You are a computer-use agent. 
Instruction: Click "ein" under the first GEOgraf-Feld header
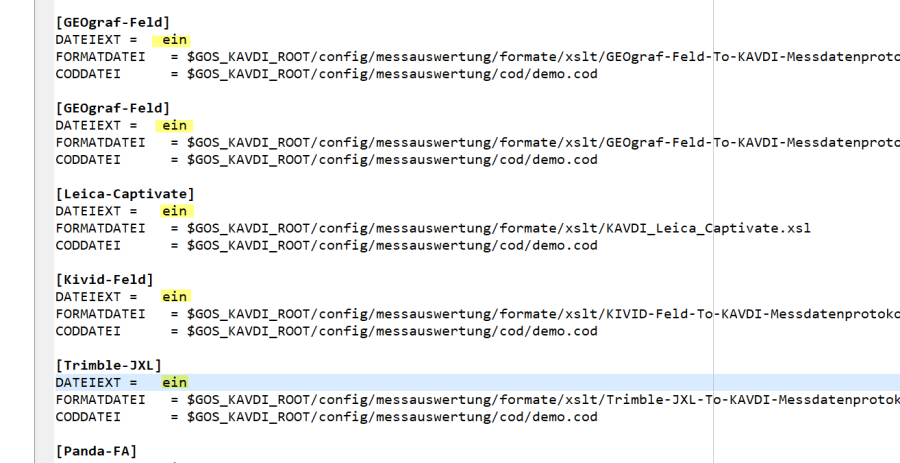[x=174, y=40]
